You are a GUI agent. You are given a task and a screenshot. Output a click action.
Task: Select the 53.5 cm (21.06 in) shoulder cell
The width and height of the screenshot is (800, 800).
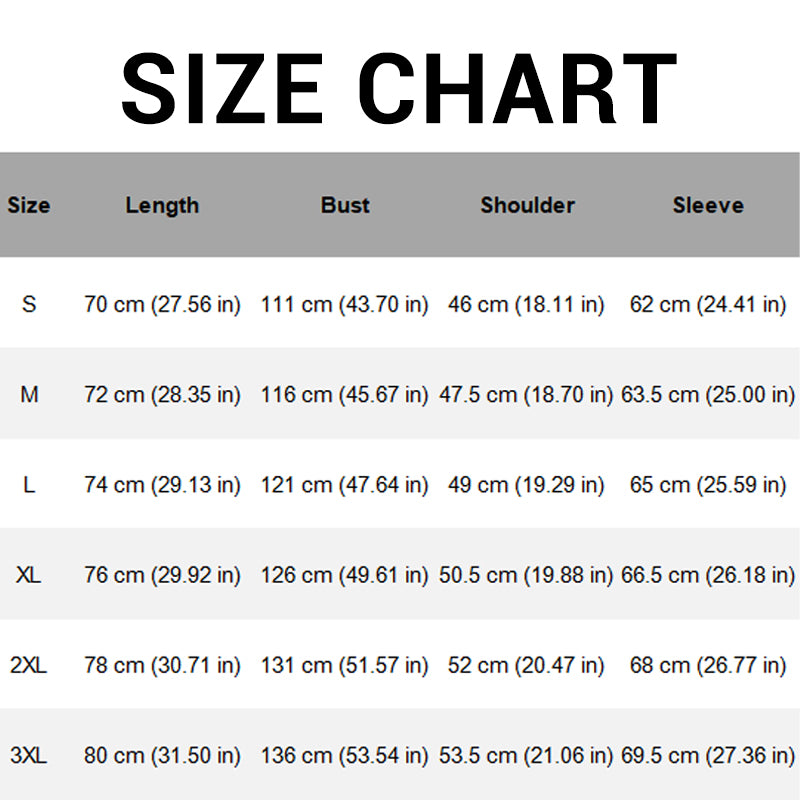[526, 756]
